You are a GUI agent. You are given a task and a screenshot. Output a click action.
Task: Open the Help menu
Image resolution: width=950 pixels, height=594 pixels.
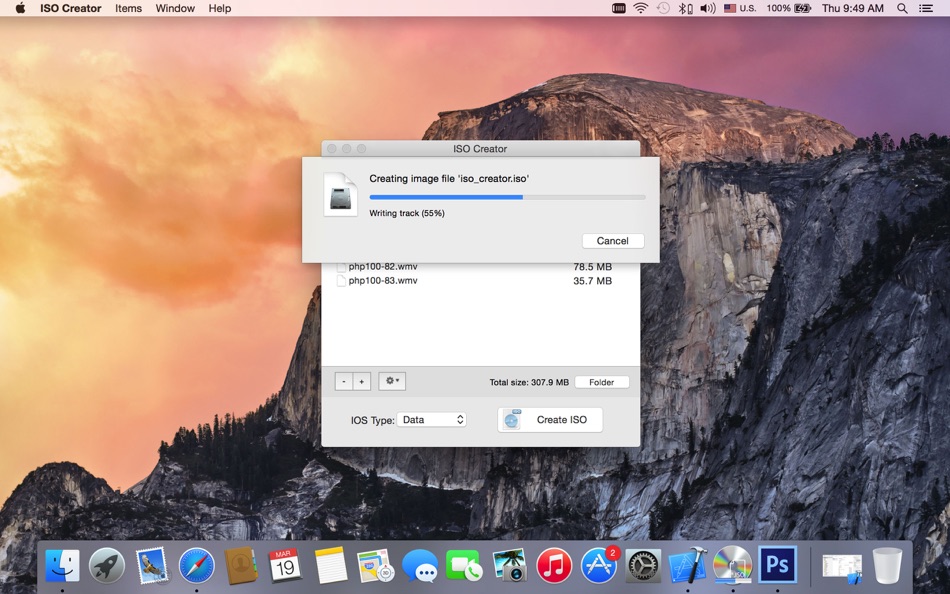tap(220, 8)
